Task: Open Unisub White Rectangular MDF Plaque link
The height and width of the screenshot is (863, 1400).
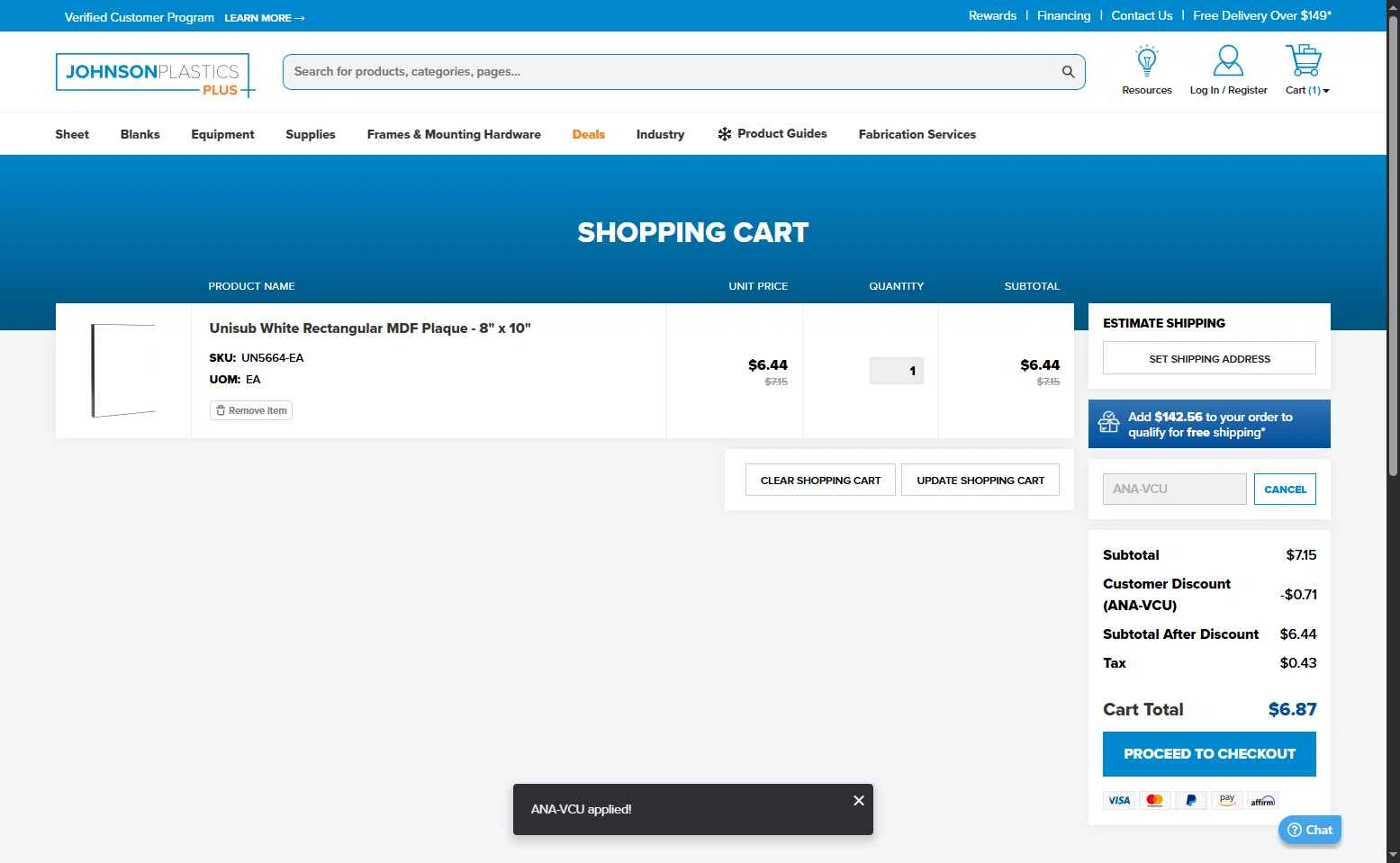Action: (x=370, y=328)
